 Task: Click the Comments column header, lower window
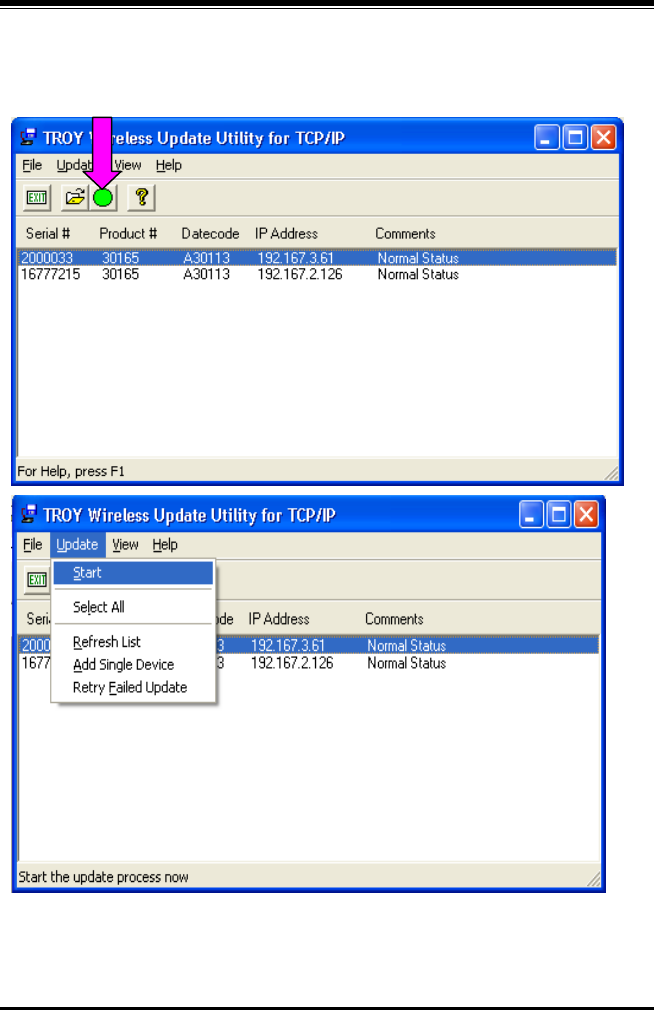394,619
